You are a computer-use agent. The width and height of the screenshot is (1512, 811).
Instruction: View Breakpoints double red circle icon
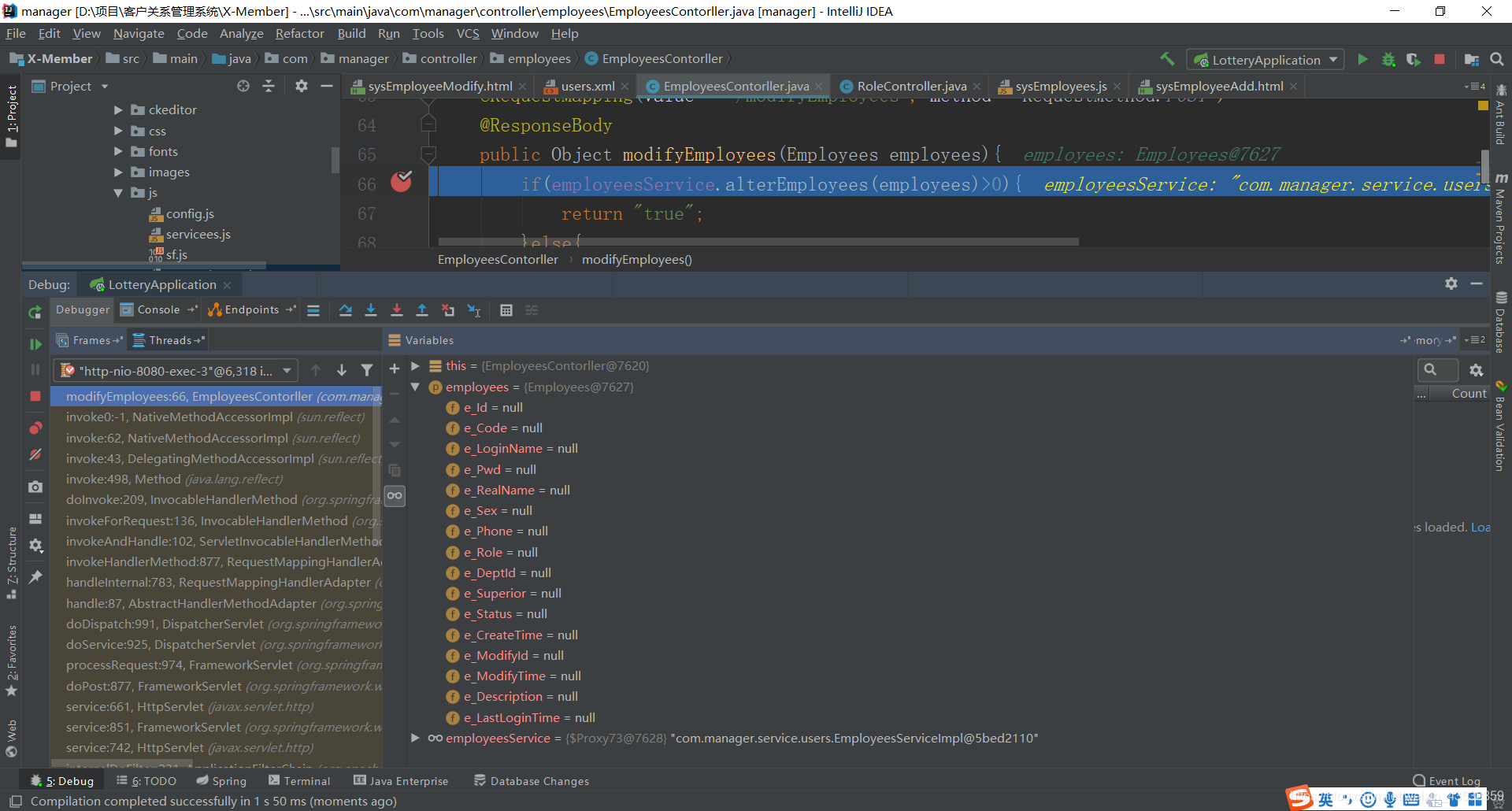(x=35, y=428)
